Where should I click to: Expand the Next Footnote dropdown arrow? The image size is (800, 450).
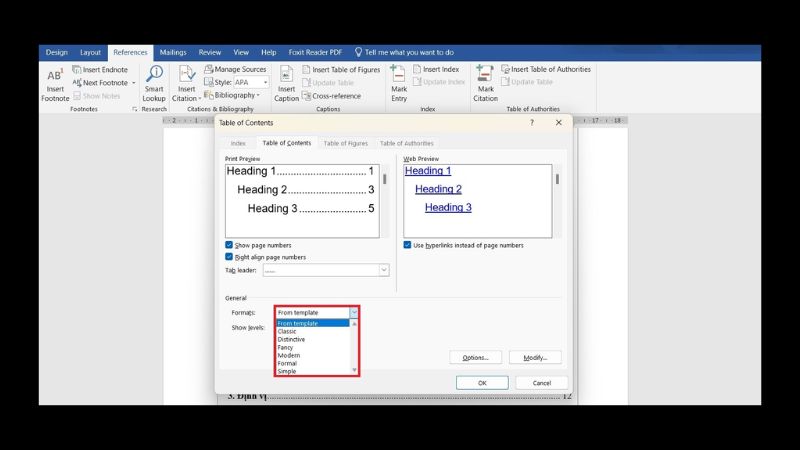point(134,83)
